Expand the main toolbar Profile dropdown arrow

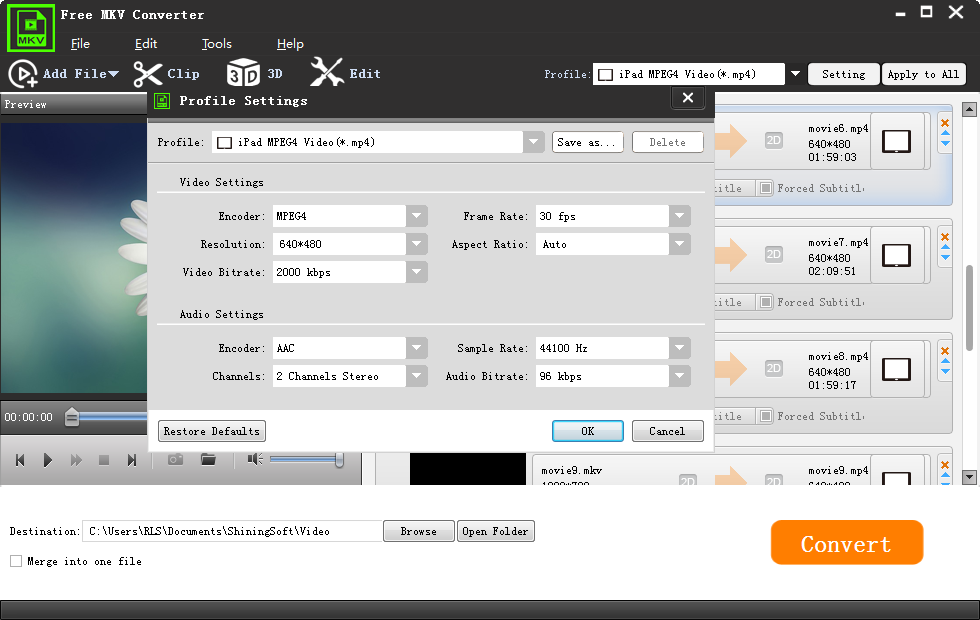point(795,74)
